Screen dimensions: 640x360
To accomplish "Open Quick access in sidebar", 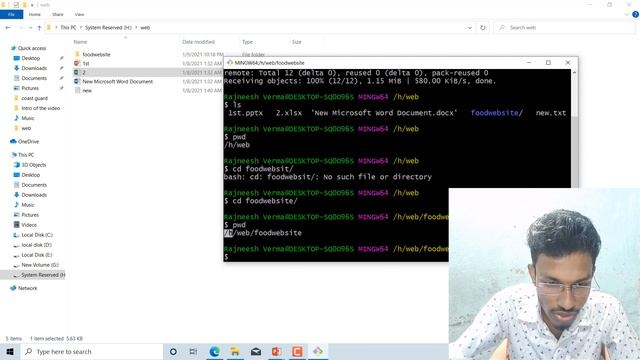I will (32, 48).
